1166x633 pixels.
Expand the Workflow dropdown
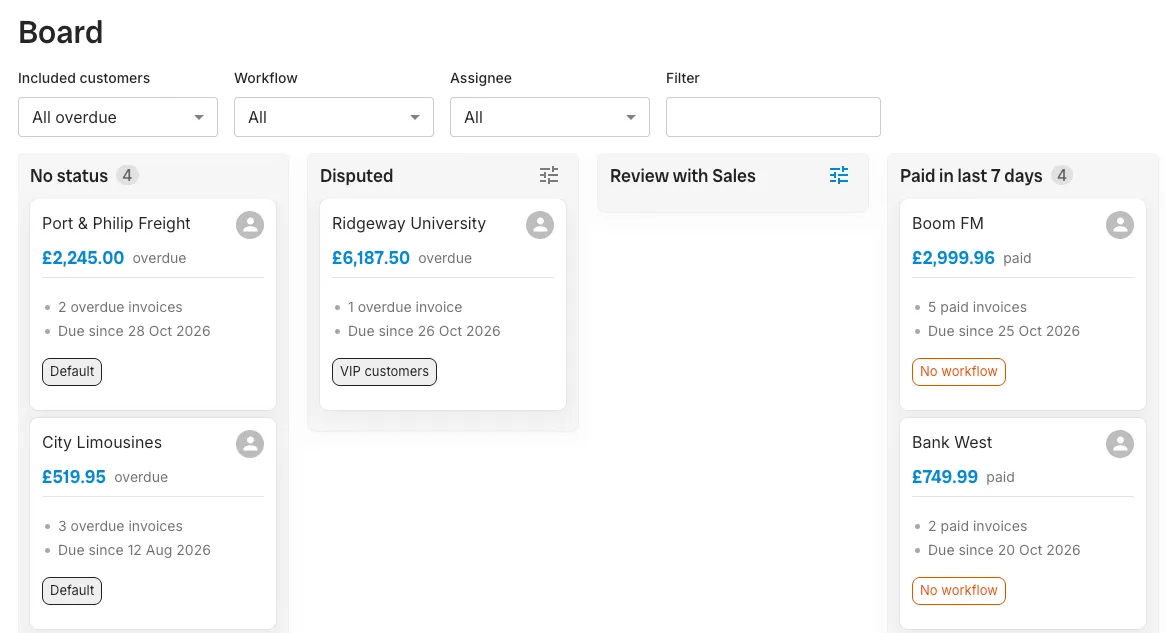334,117
